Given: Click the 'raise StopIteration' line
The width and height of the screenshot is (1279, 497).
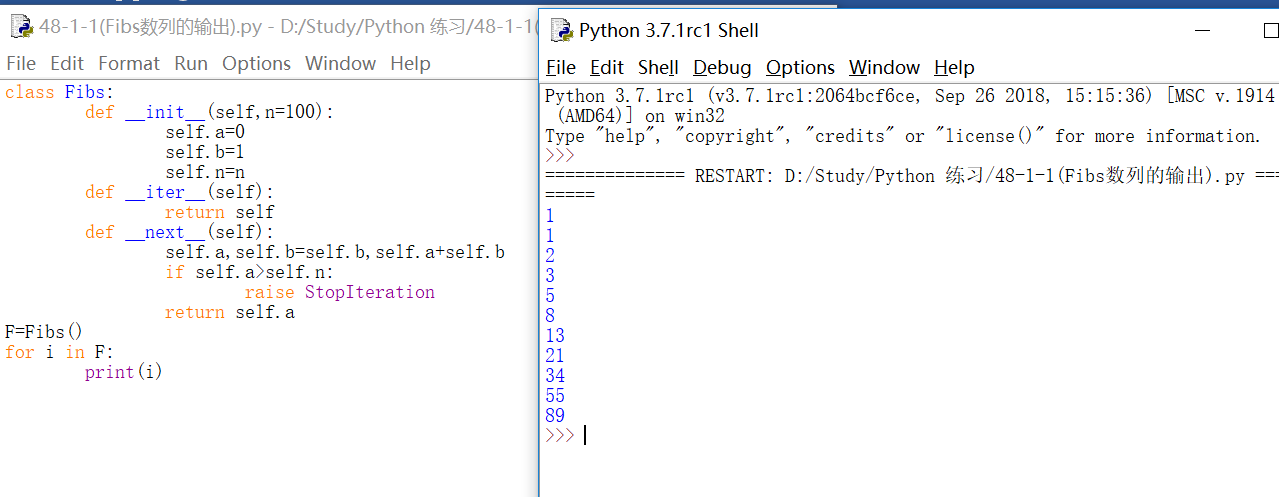Looking at the screenshot, I should coord(340,292).
